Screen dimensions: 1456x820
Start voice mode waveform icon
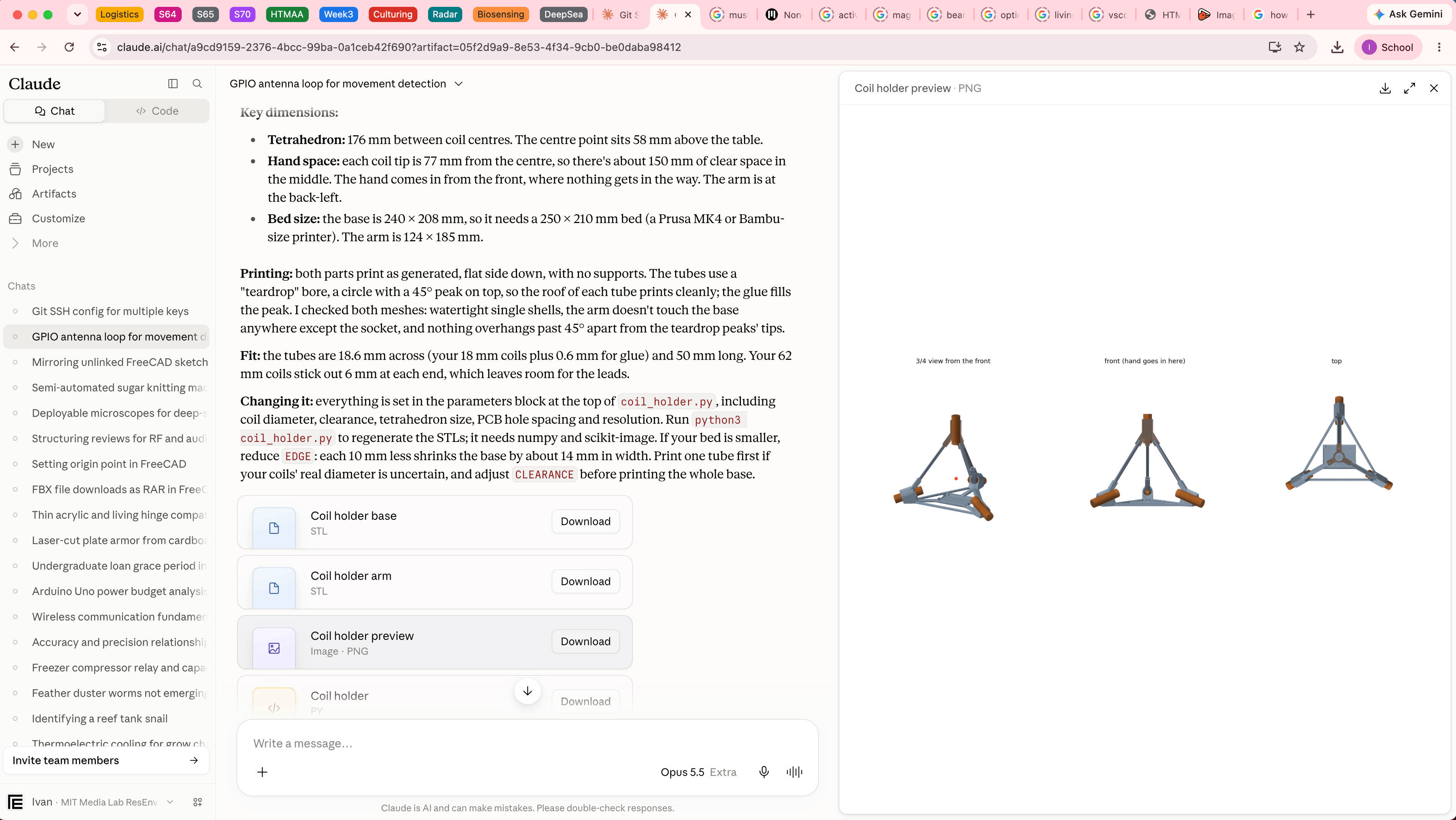(x=794, y=772)
